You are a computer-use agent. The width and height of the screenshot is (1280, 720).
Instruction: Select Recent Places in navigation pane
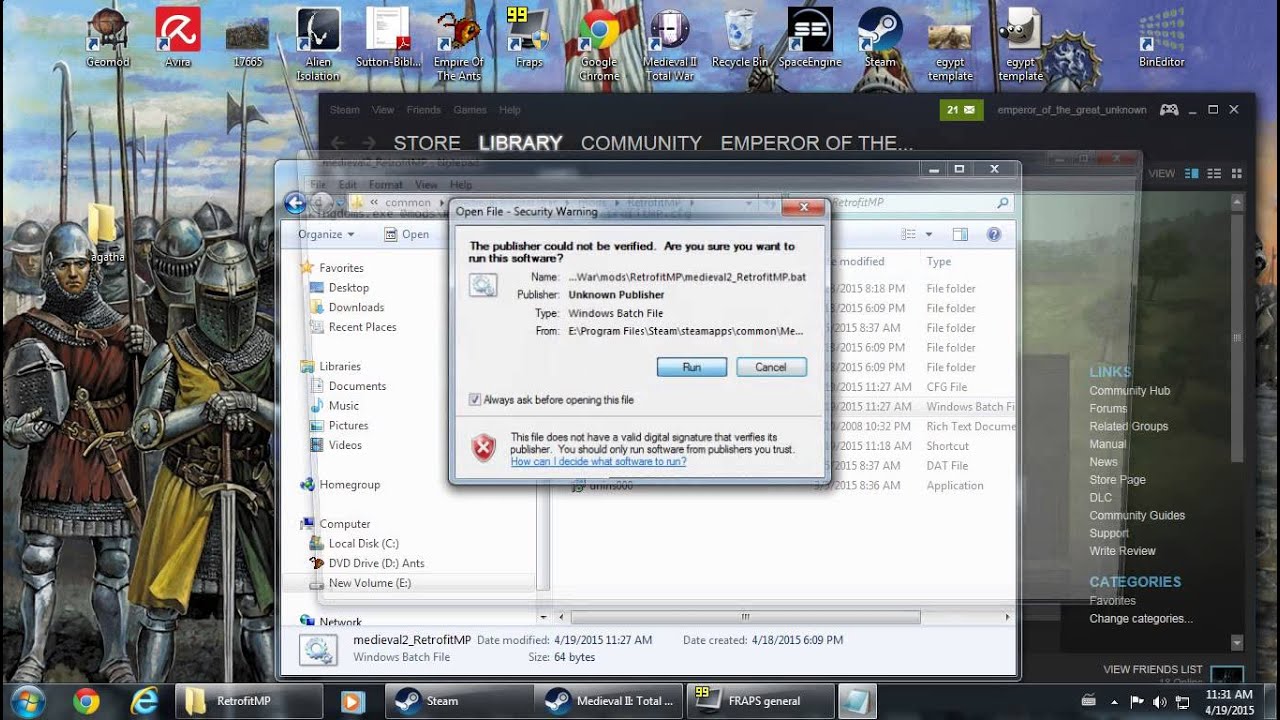(362, 327)
